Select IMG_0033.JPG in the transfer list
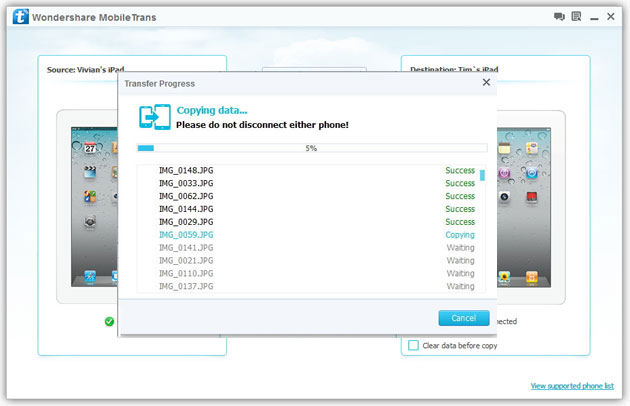Image resolution: width=630 pixels, height=406 pixels. tap(311, 183)
